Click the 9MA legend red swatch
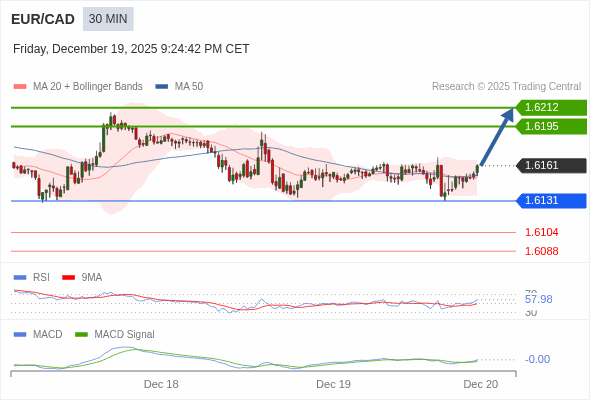590x400 pixels. point(68,278)
